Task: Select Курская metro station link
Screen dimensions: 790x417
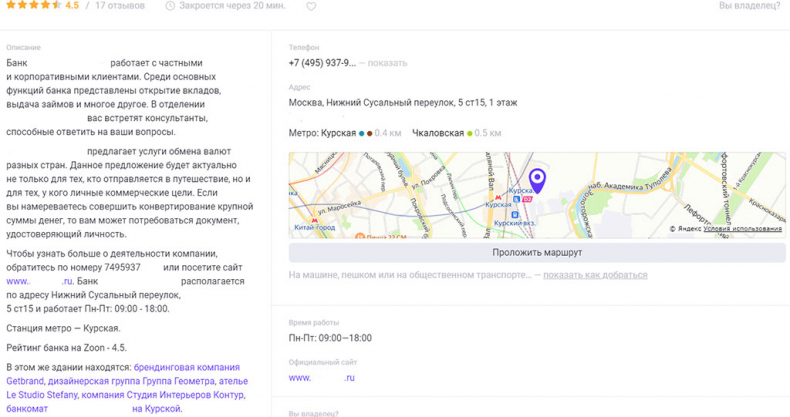Action: coord(338,133)
